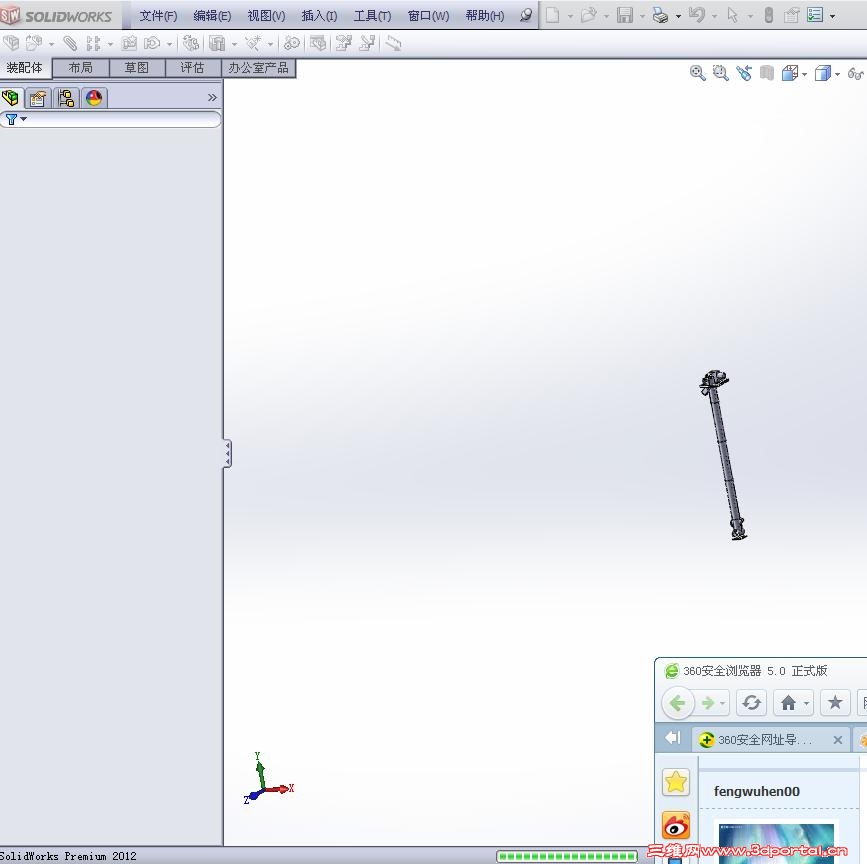Click the Assembly Features icon

coord(217,43)
